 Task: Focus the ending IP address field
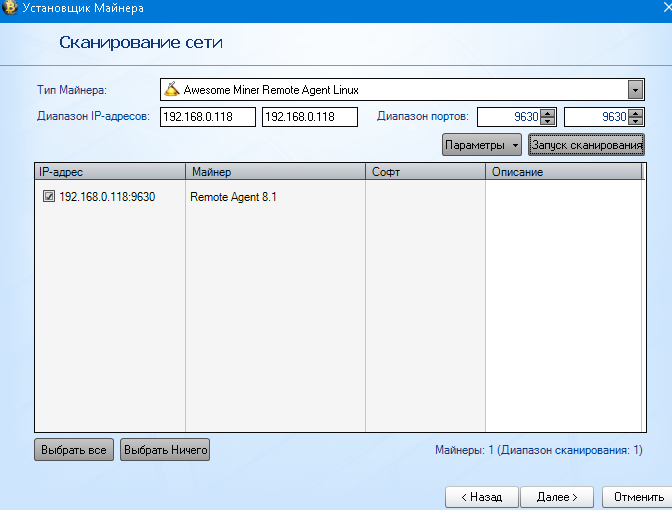click(x=310, y=117)
